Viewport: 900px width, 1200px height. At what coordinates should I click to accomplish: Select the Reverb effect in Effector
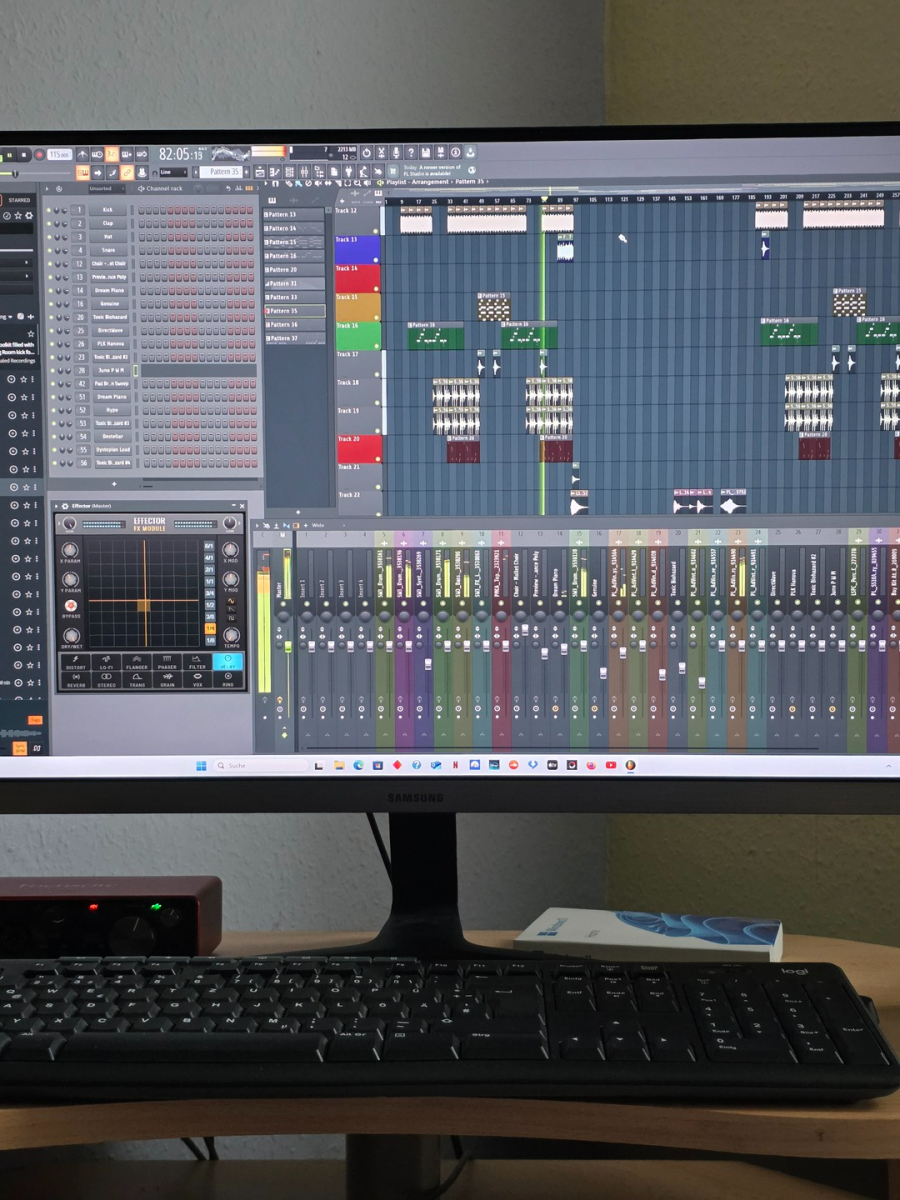(76, 680)
